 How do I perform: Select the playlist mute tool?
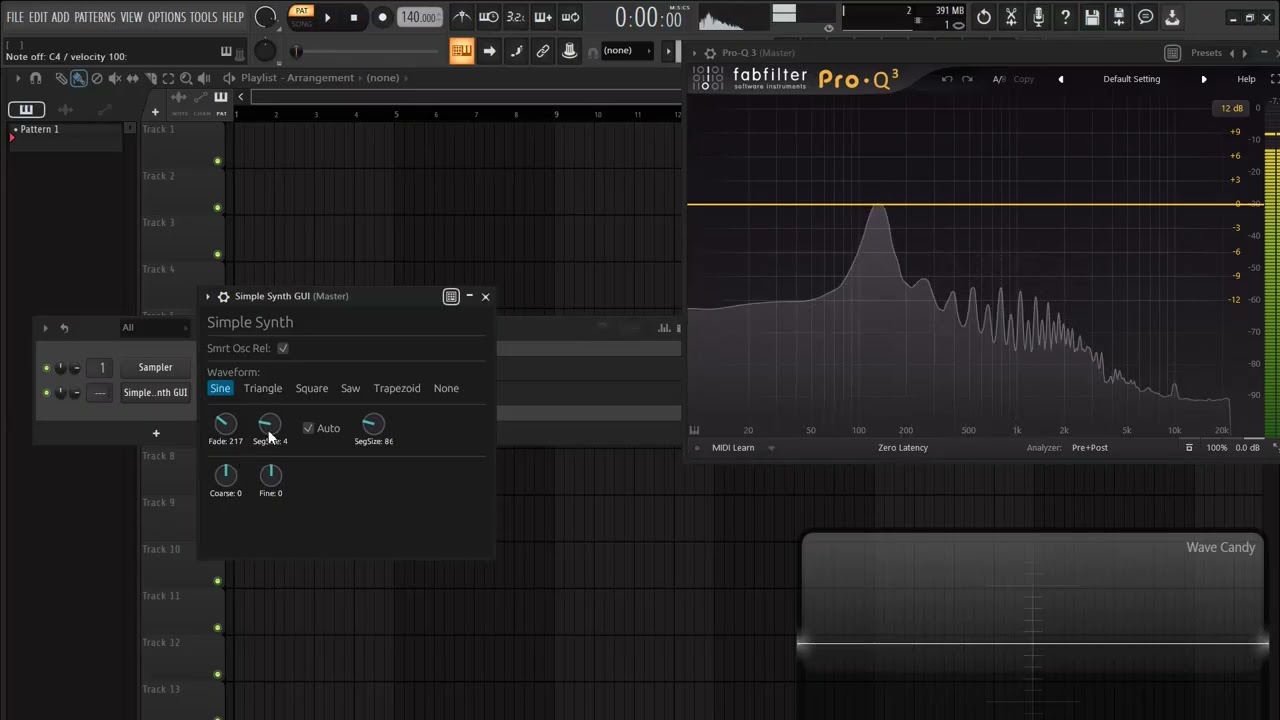pos(115,78)
